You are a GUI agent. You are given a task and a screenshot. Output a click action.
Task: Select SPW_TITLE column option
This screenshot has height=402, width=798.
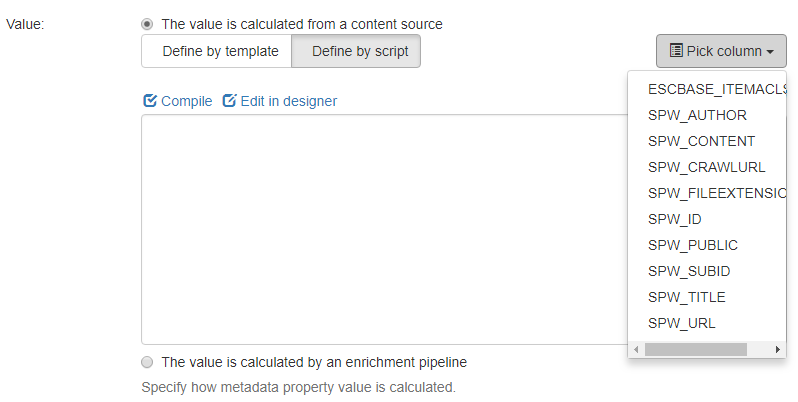[686, 297]
